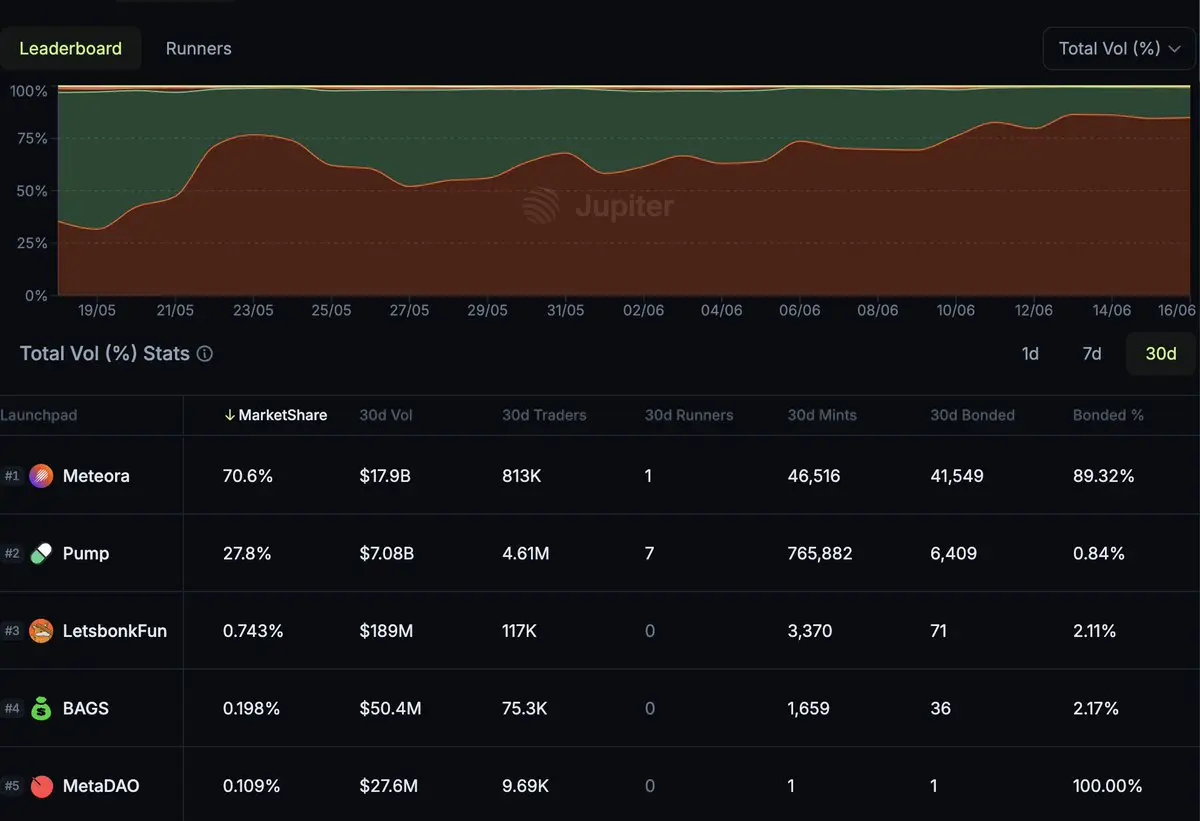Sort by the 30d Vol column header
This screenshot has height=821, width=1200.
point(386,415)
